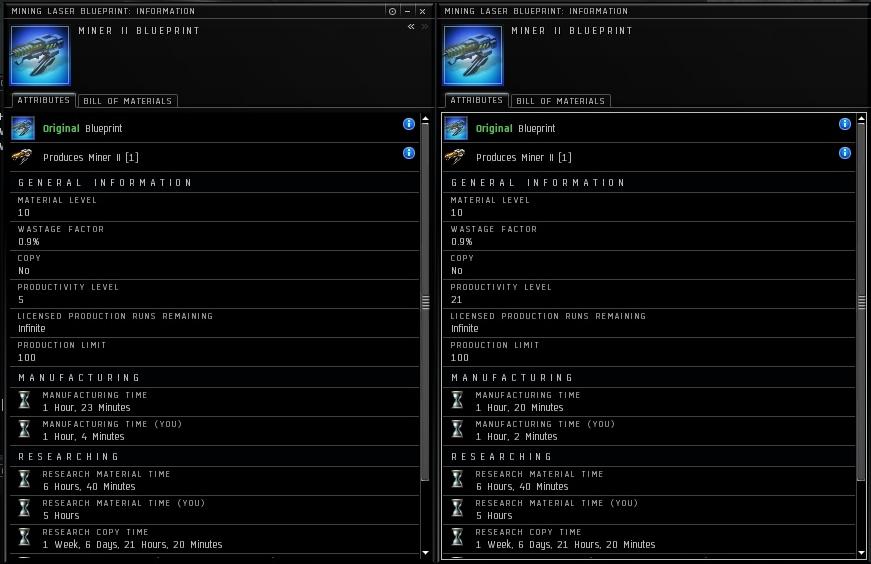
Task: Click the Miner II blueprint image in right window
Action: point(473,56)
